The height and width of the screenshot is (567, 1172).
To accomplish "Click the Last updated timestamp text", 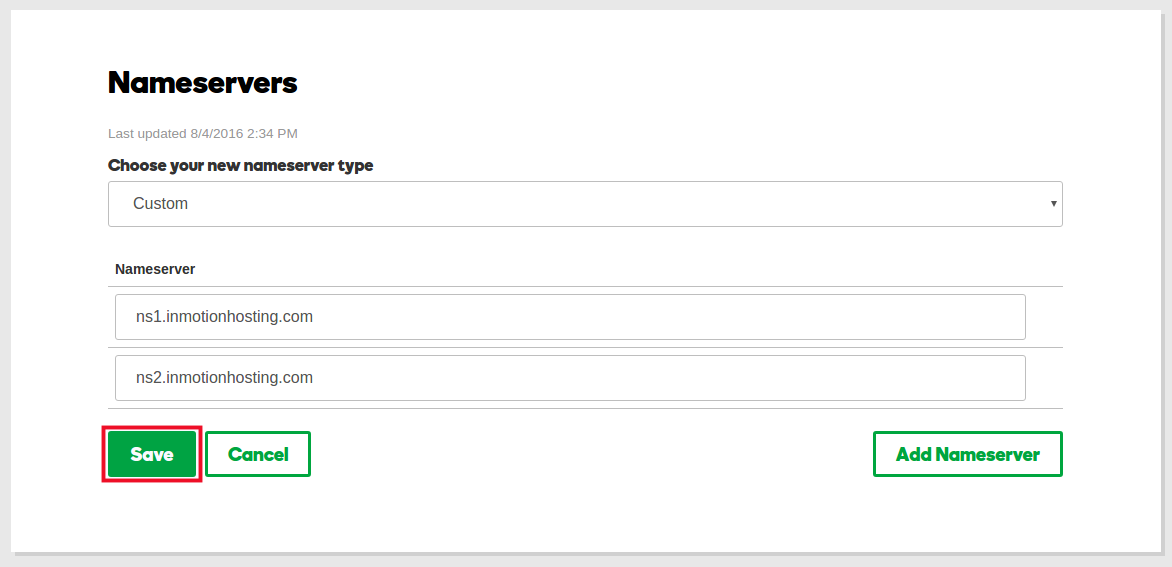I will (202, 133).
